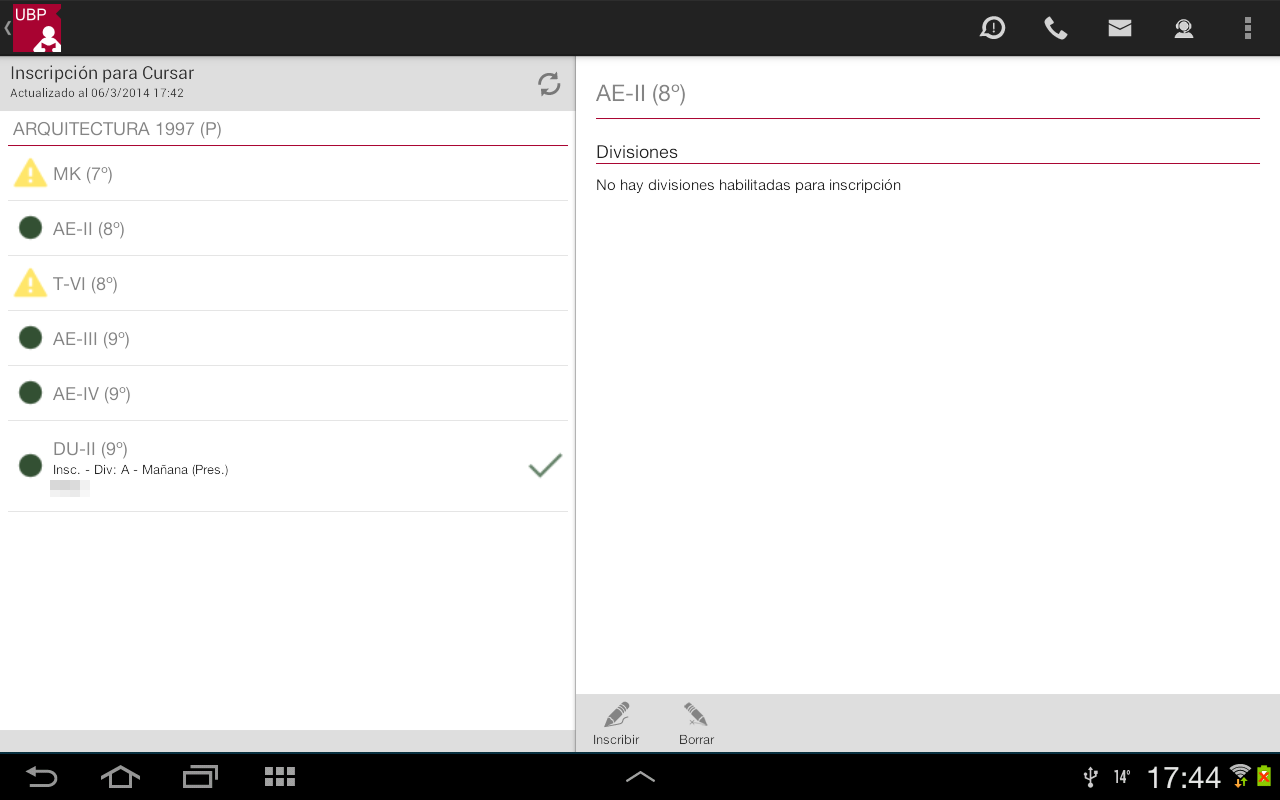1280x800 pixels.
Task: Click the warning triangle beside MK
Action: tap(30, 174)
